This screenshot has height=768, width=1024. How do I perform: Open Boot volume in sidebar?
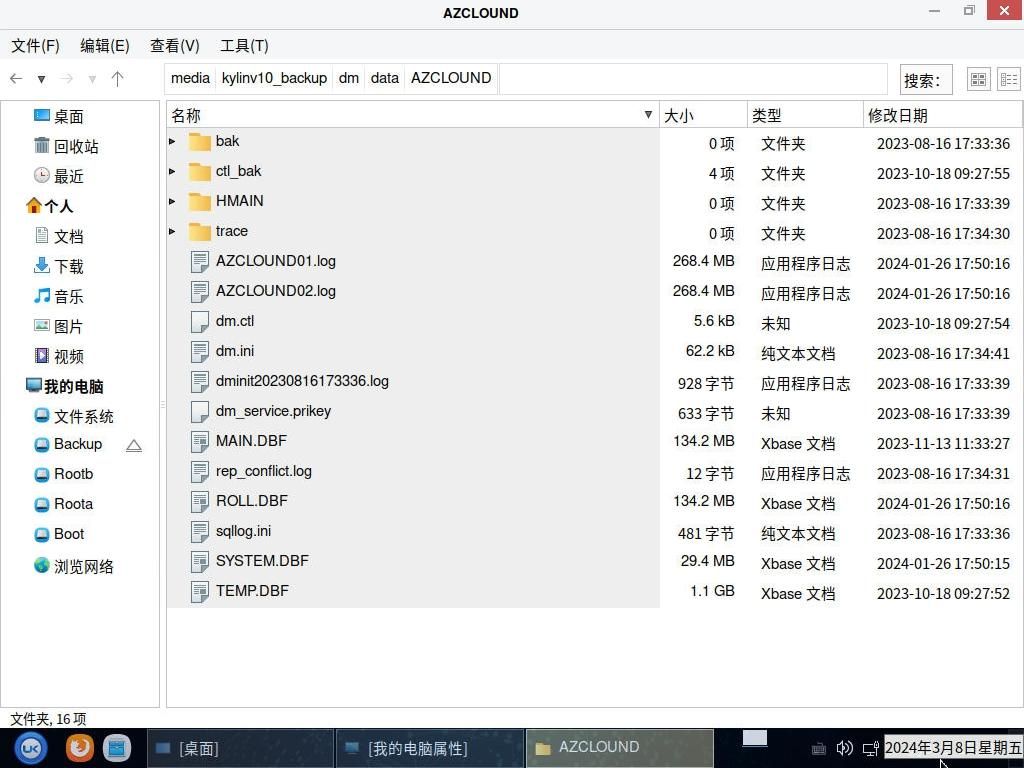point(59,534)
